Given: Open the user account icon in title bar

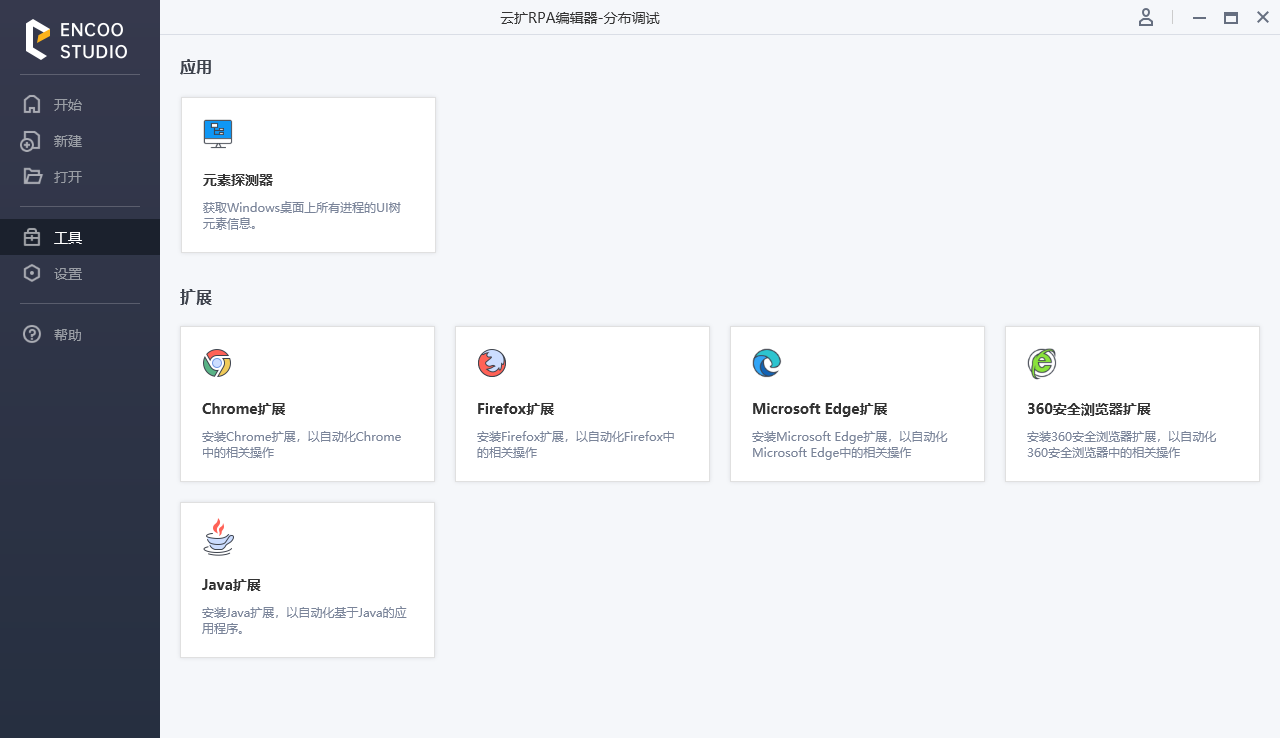Looking at the screenshot, I should pos(1146,18).
